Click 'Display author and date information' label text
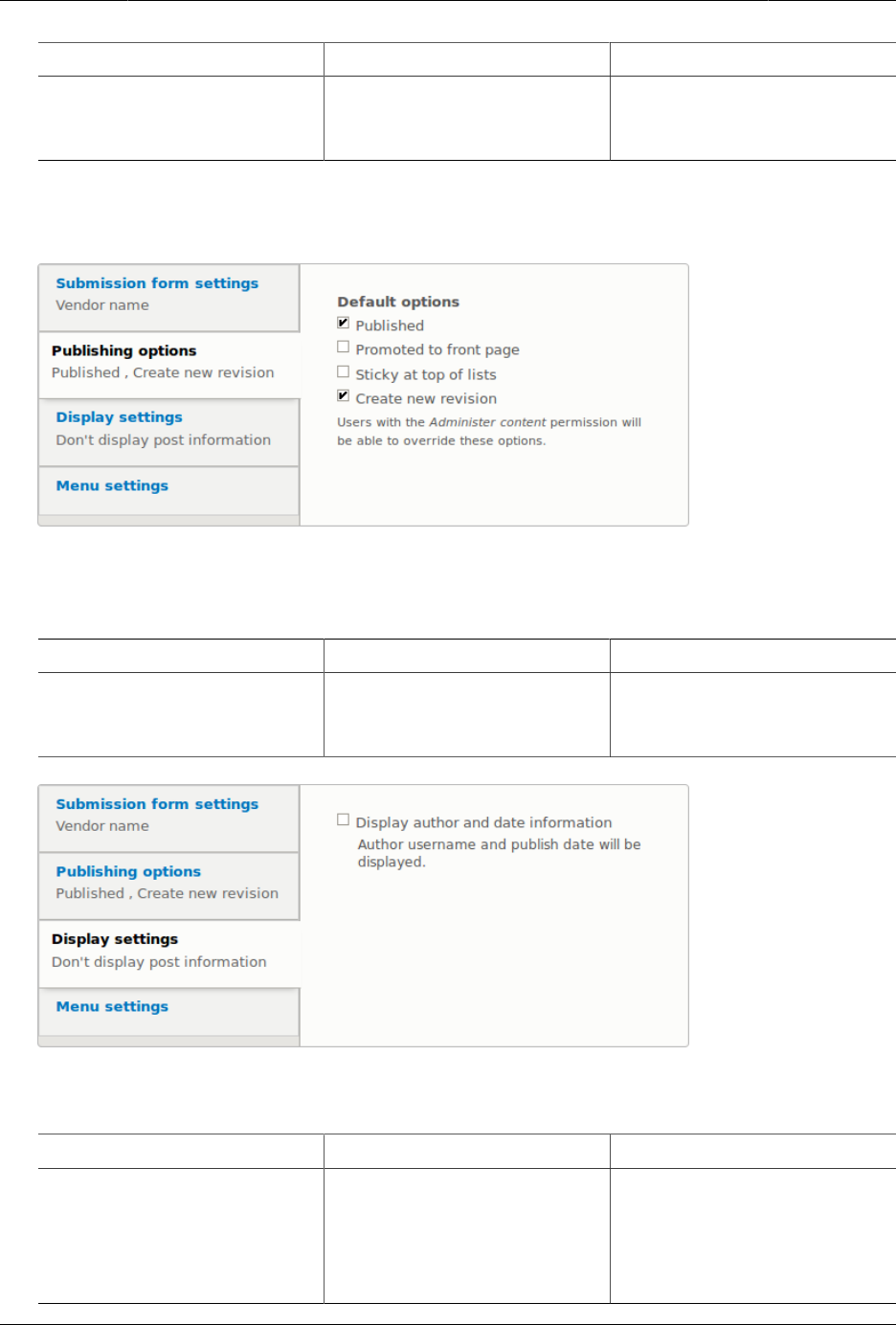 click(x=483, y=822)
